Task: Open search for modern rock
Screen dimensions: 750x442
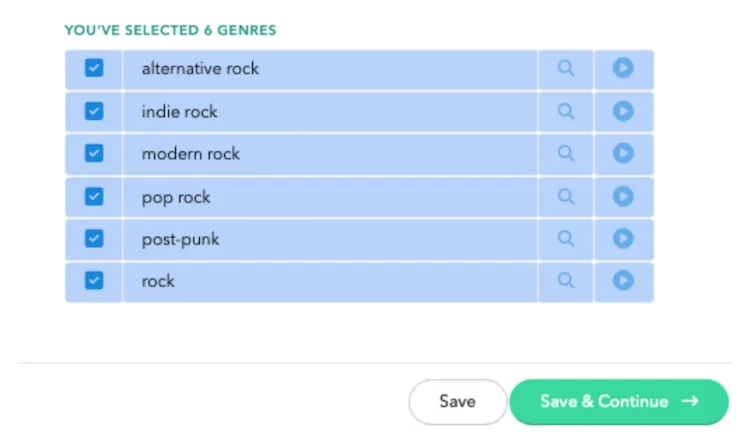Action: click(566, 154)
